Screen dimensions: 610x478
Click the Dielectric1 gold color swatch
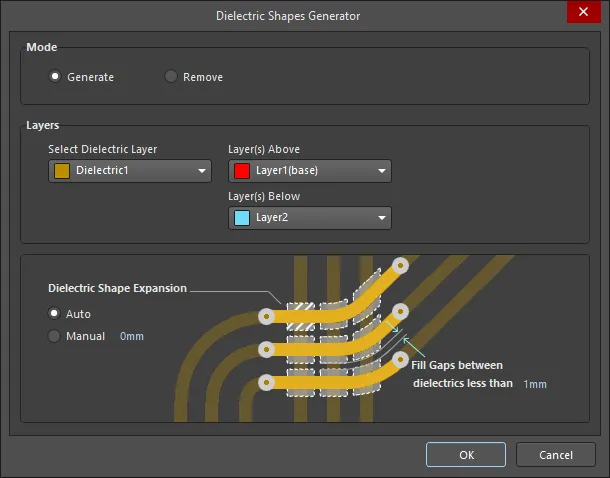(x=62, y=171)
